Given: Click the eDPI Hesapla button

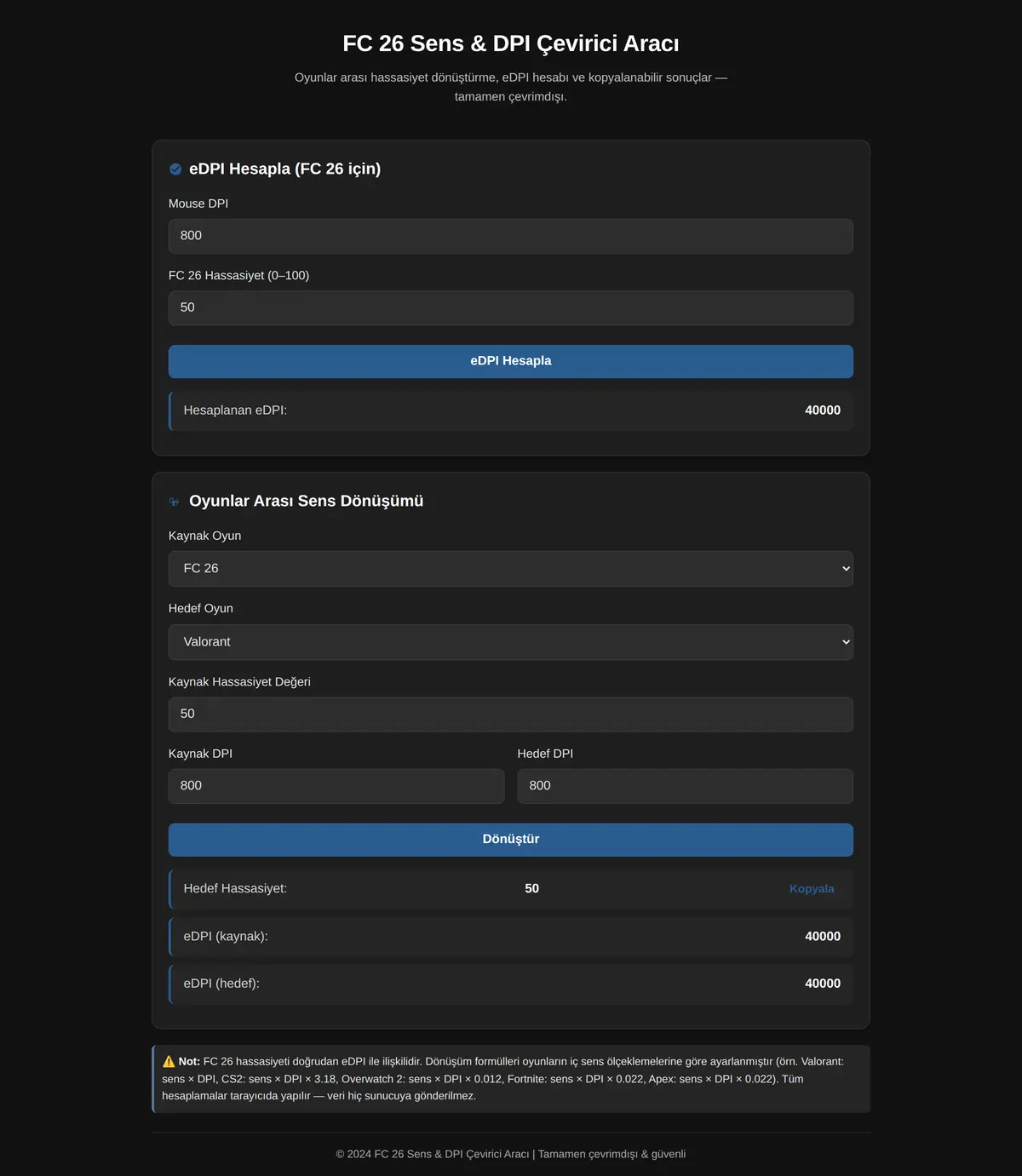Looking at the screenshot, I should coord(511,361).
